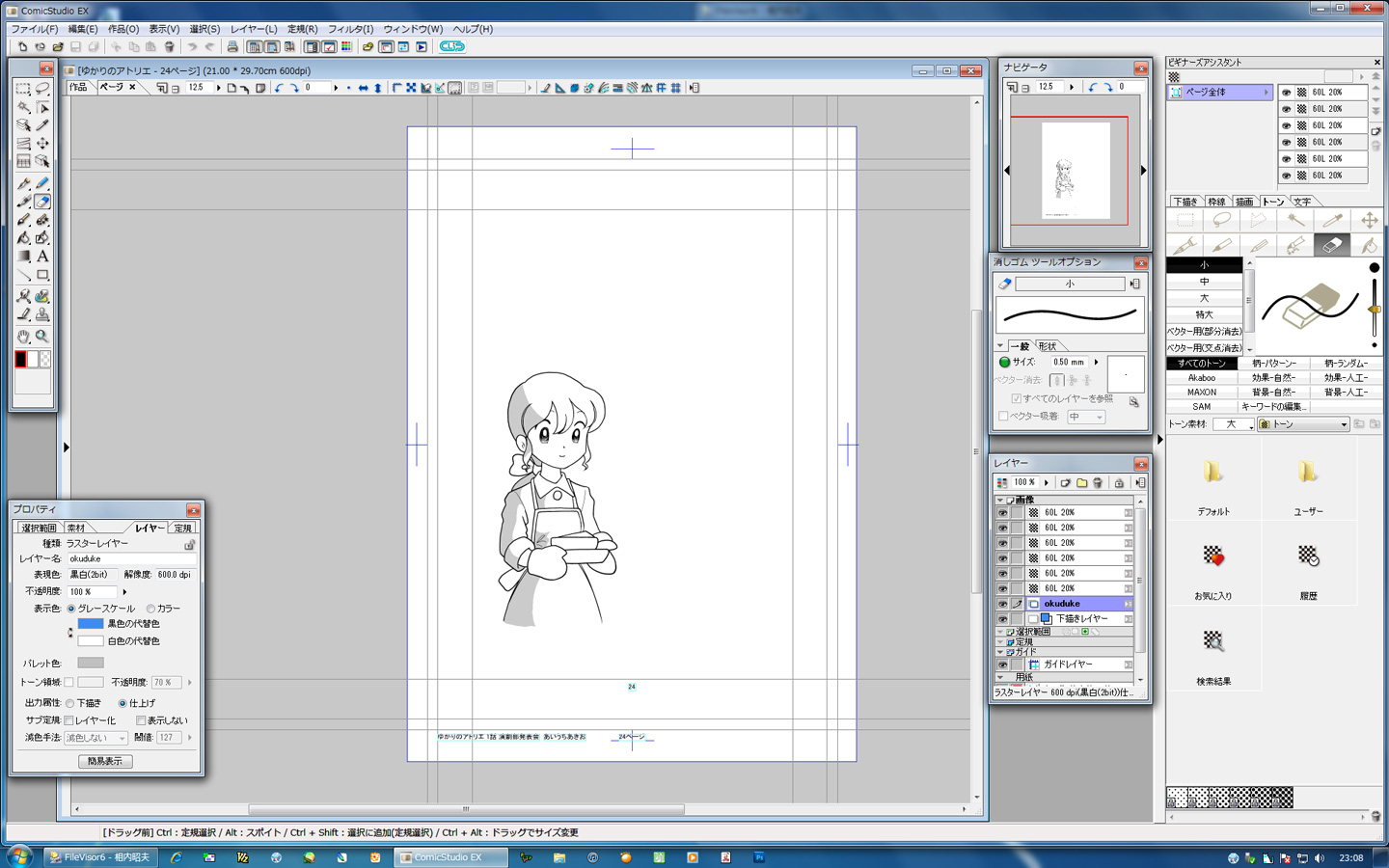Screen dimensions: 1389x868
Task: Check the レイヤー化 sub-ruler checkbox
Action: [x=69, y=720]
